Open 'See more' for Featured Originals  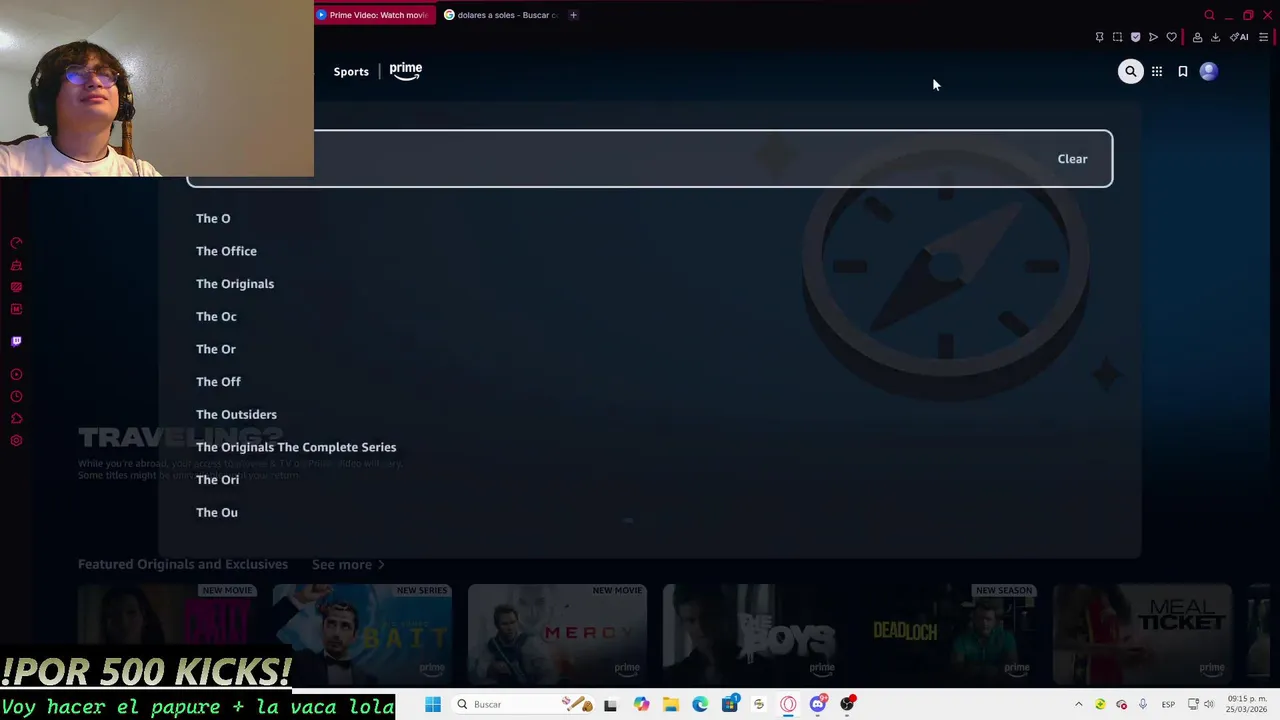(x=347, y=564)
